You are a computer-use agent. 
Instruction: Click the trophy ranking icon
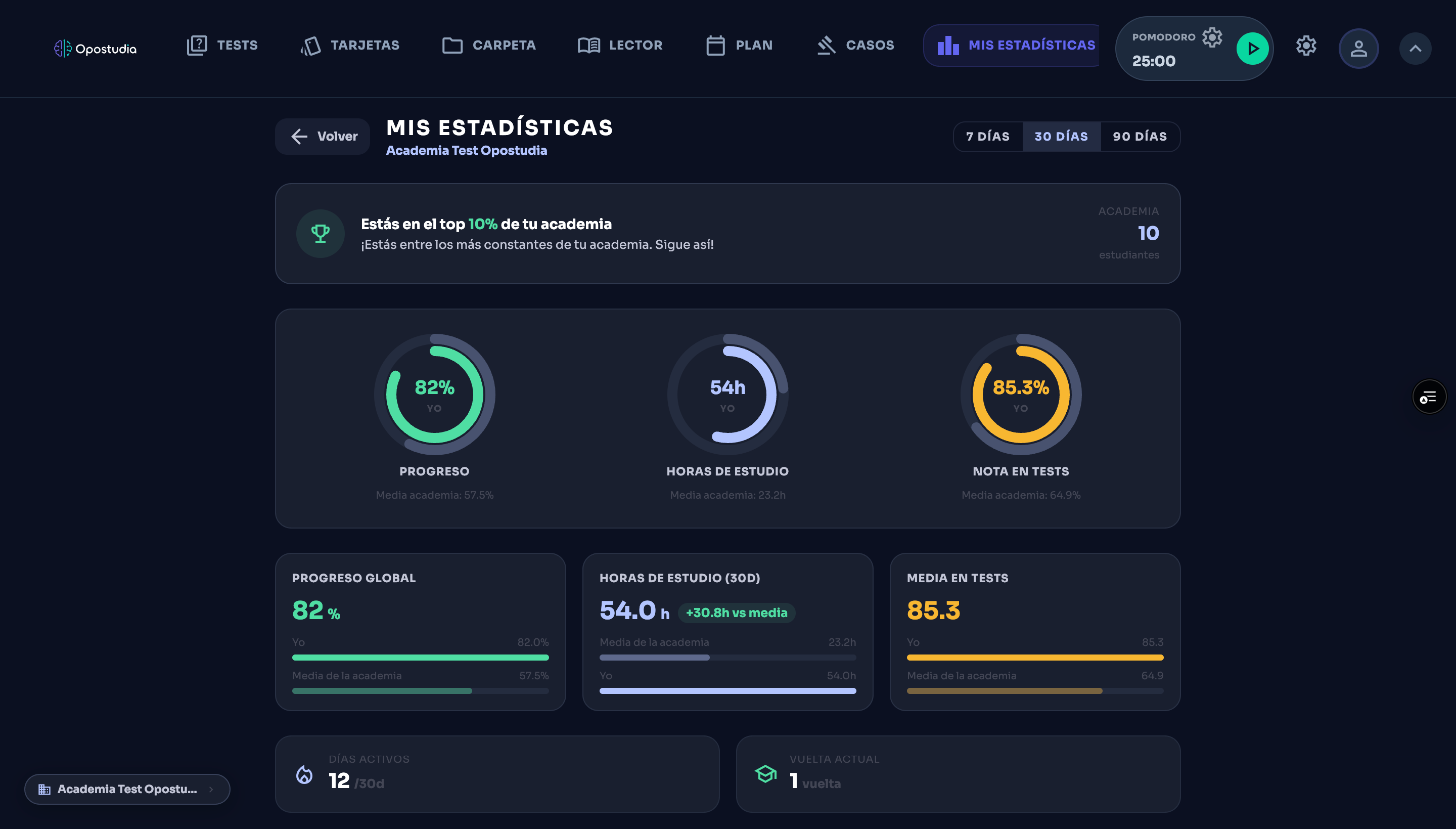[321, 234]
